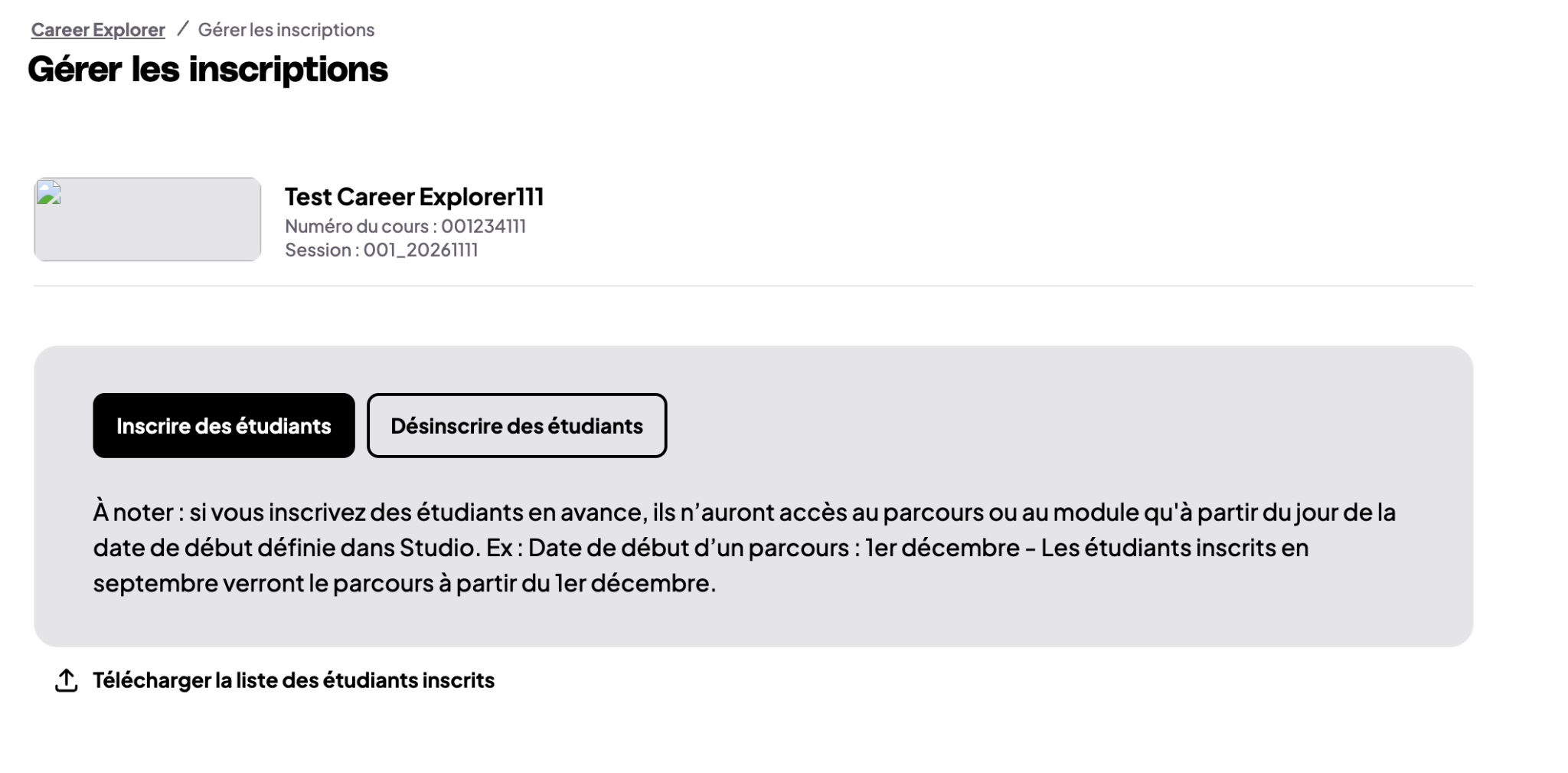The image size is (1568, 773).
Task: Click the broken image icon in course thumbnail
Action: (x=49, y=192)
